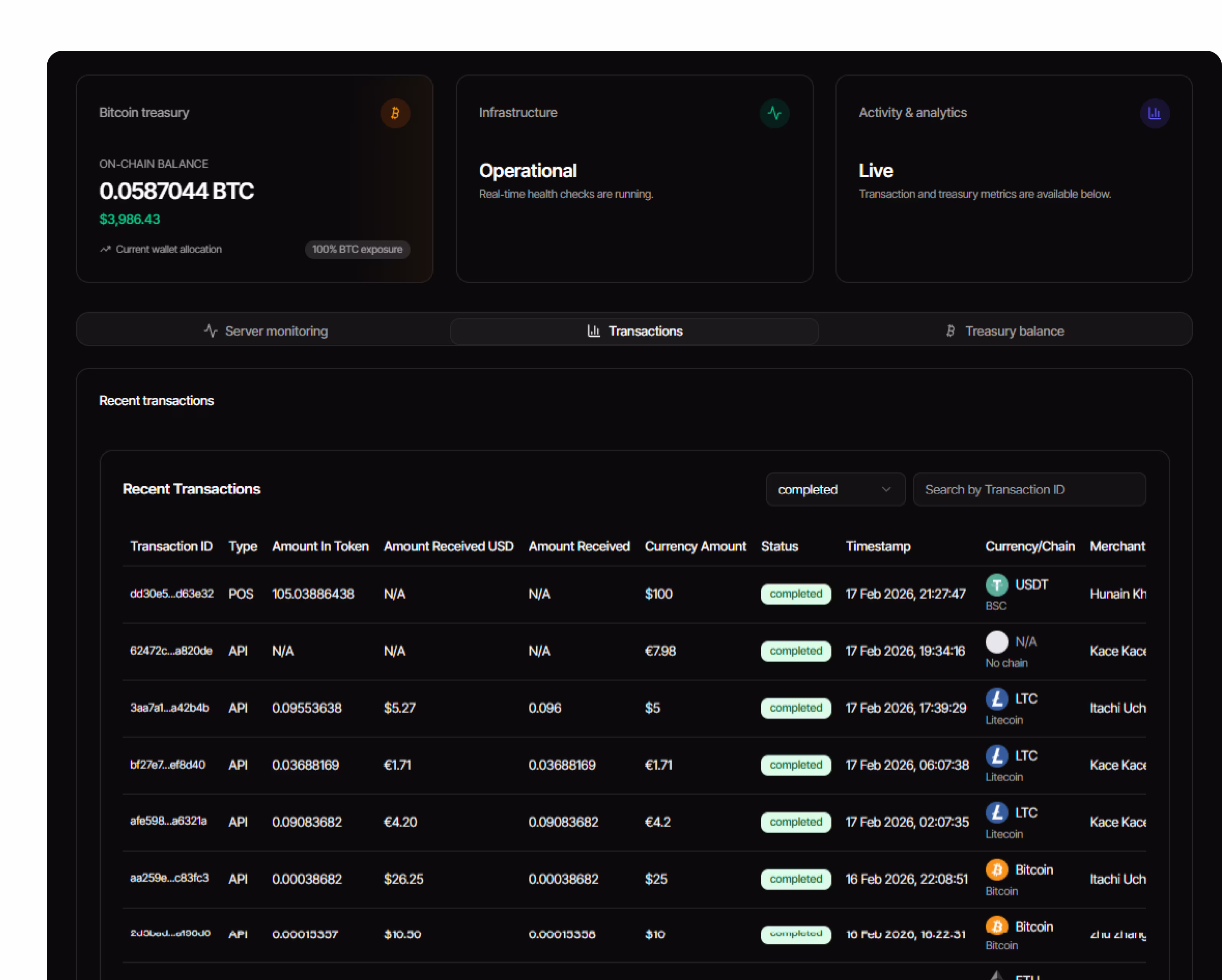This screenshot has height=980, width=1222.
Task: Click merchant Itachi Uch in row 3aa7a1...a42b4b
Action: [x=1118, y=708]
